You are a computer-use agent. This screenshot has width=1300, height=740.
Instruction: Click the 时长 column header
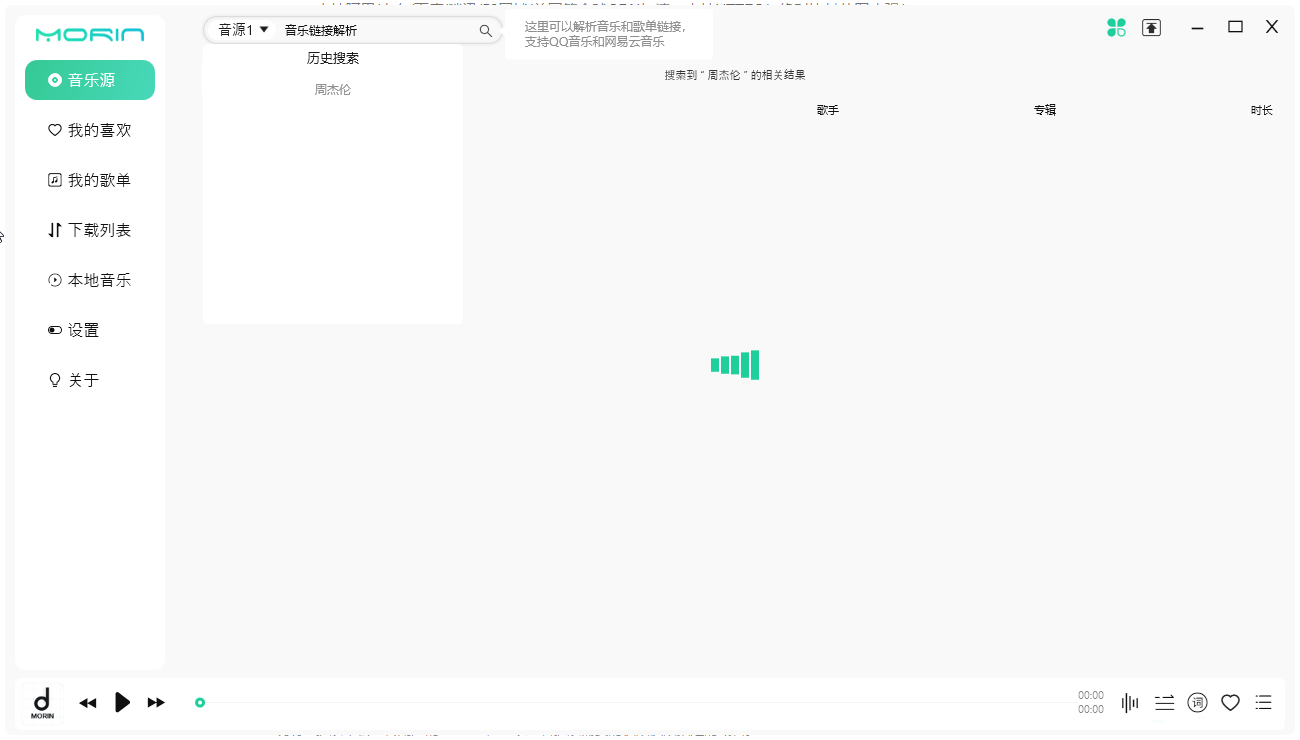click(1262, 110)
